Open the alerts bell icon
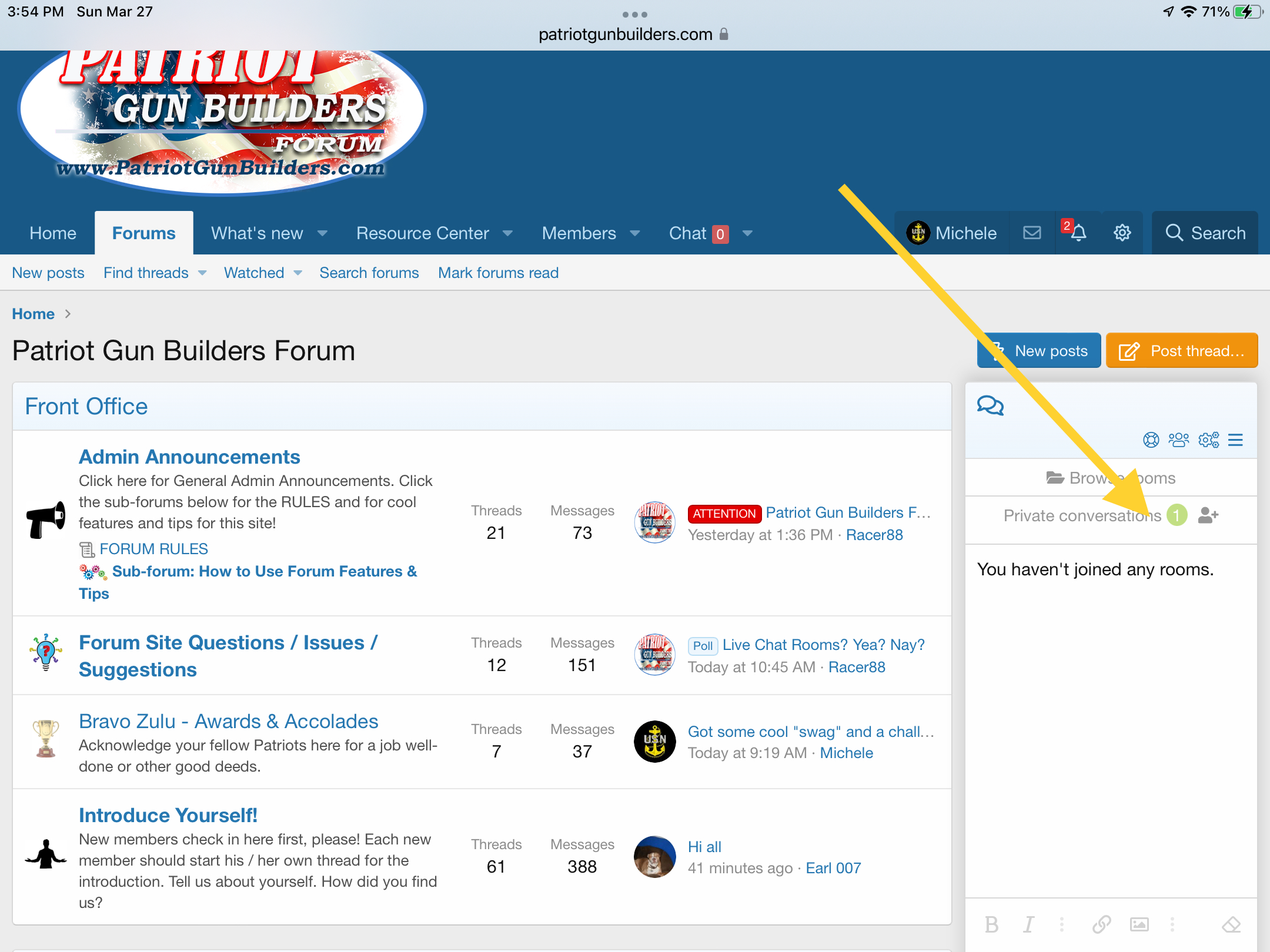Image resolution: width=1270 pixels, height=952 pixels. pos(1078,233)
